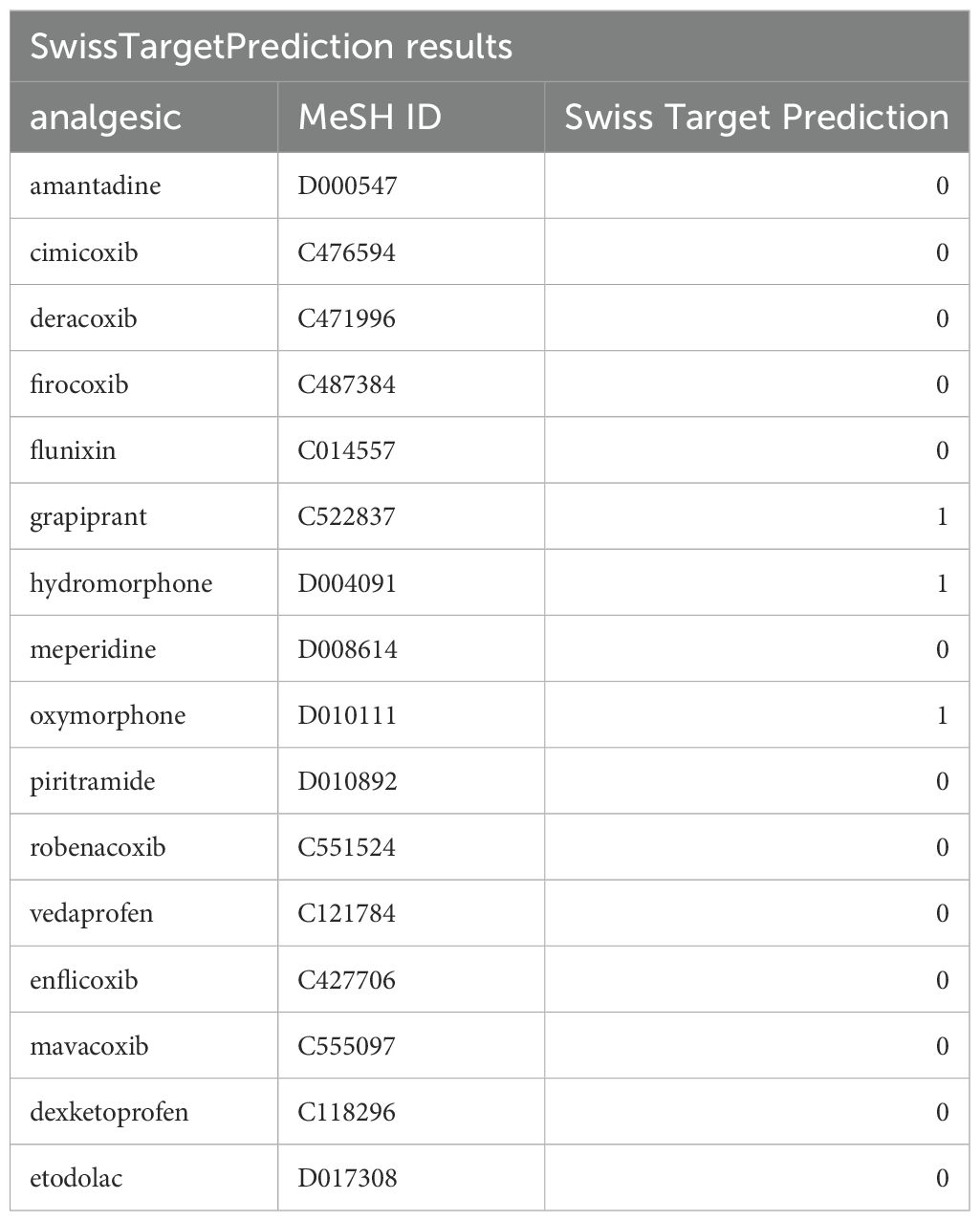Click MeSH ID D017308 for etodolac

(x=346, y=1178)
